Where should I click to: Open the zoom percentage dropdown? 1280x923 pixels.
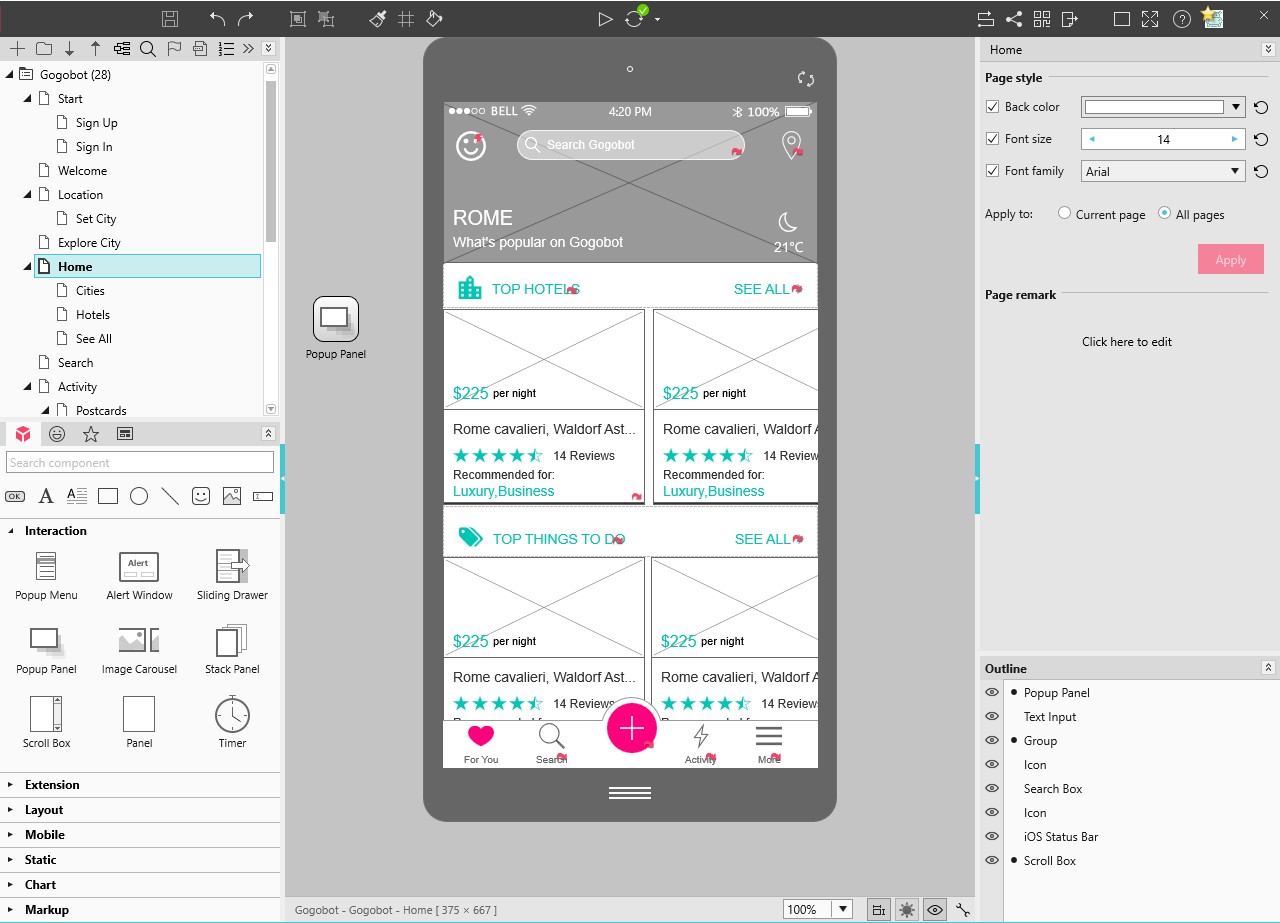843,909
